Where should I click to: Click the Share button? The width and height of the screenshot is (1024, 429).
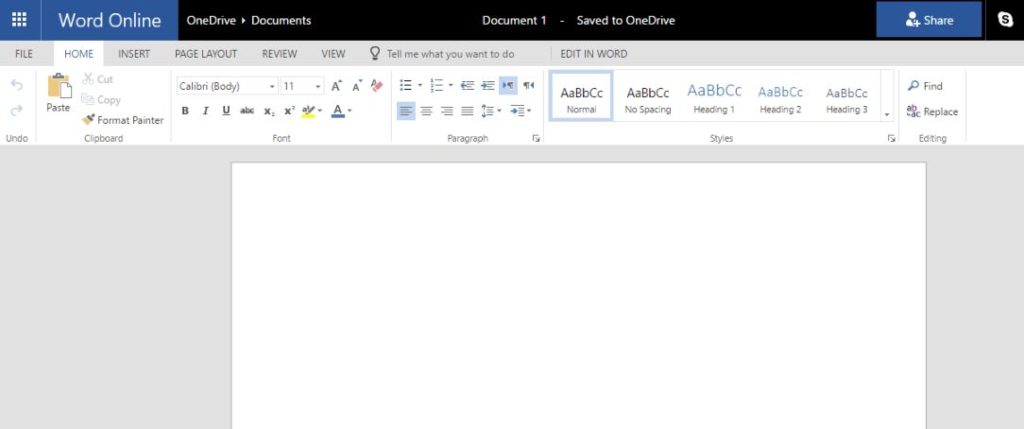(929, 20)
